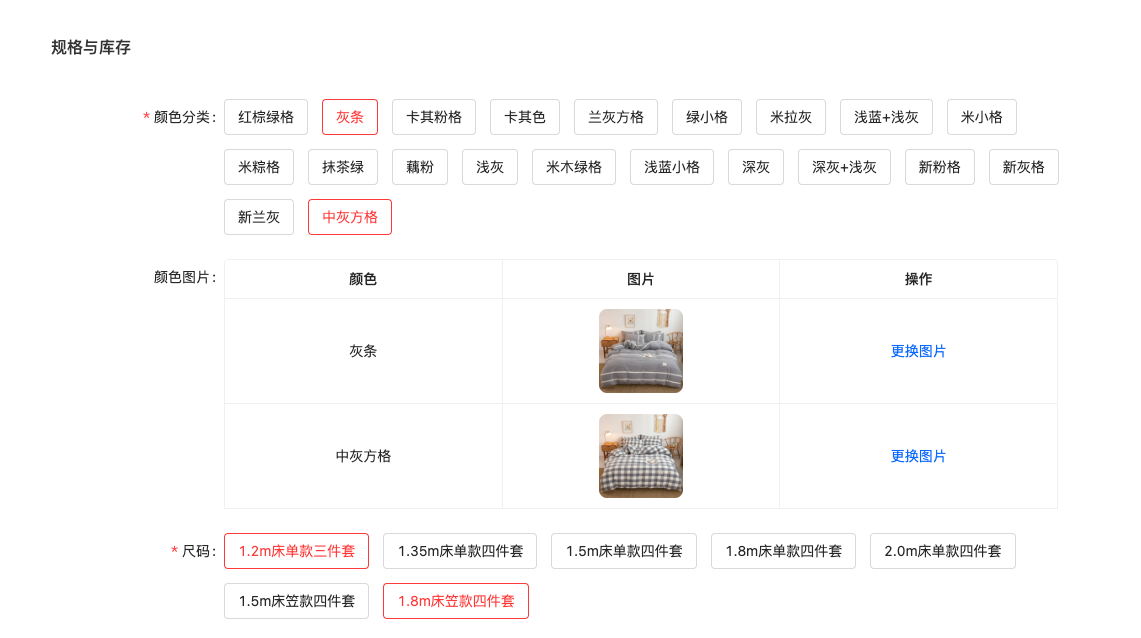Select the 兰灰方格 color tag

coord(616,117)
